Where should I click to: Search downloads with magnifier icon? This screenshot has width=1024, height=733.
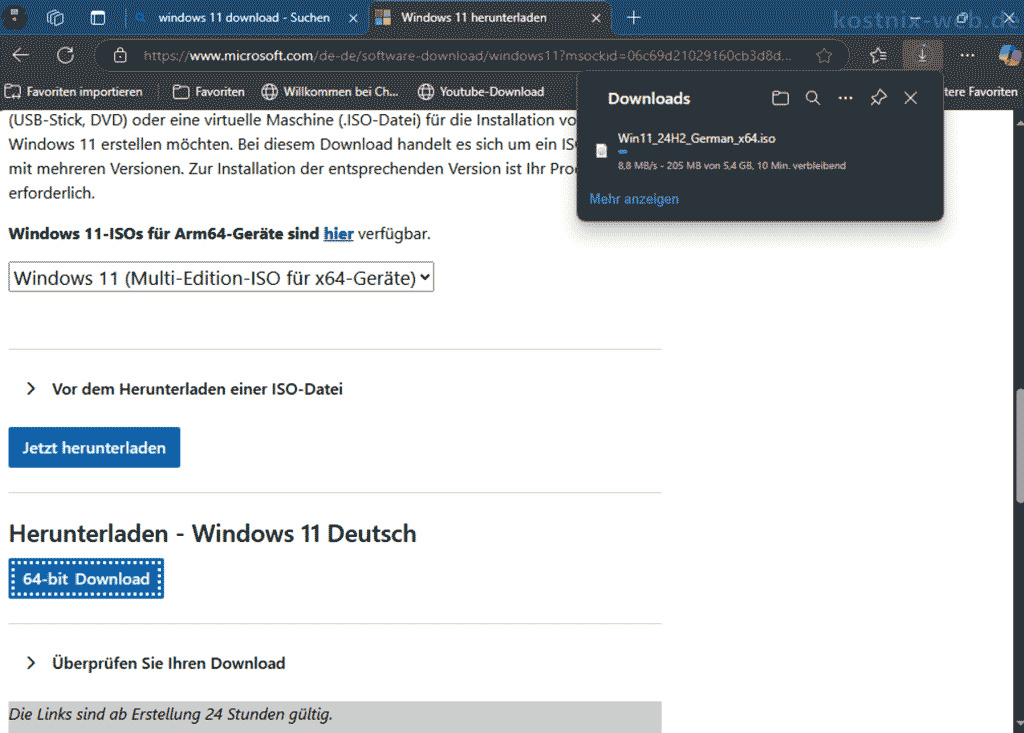[813, 98]
